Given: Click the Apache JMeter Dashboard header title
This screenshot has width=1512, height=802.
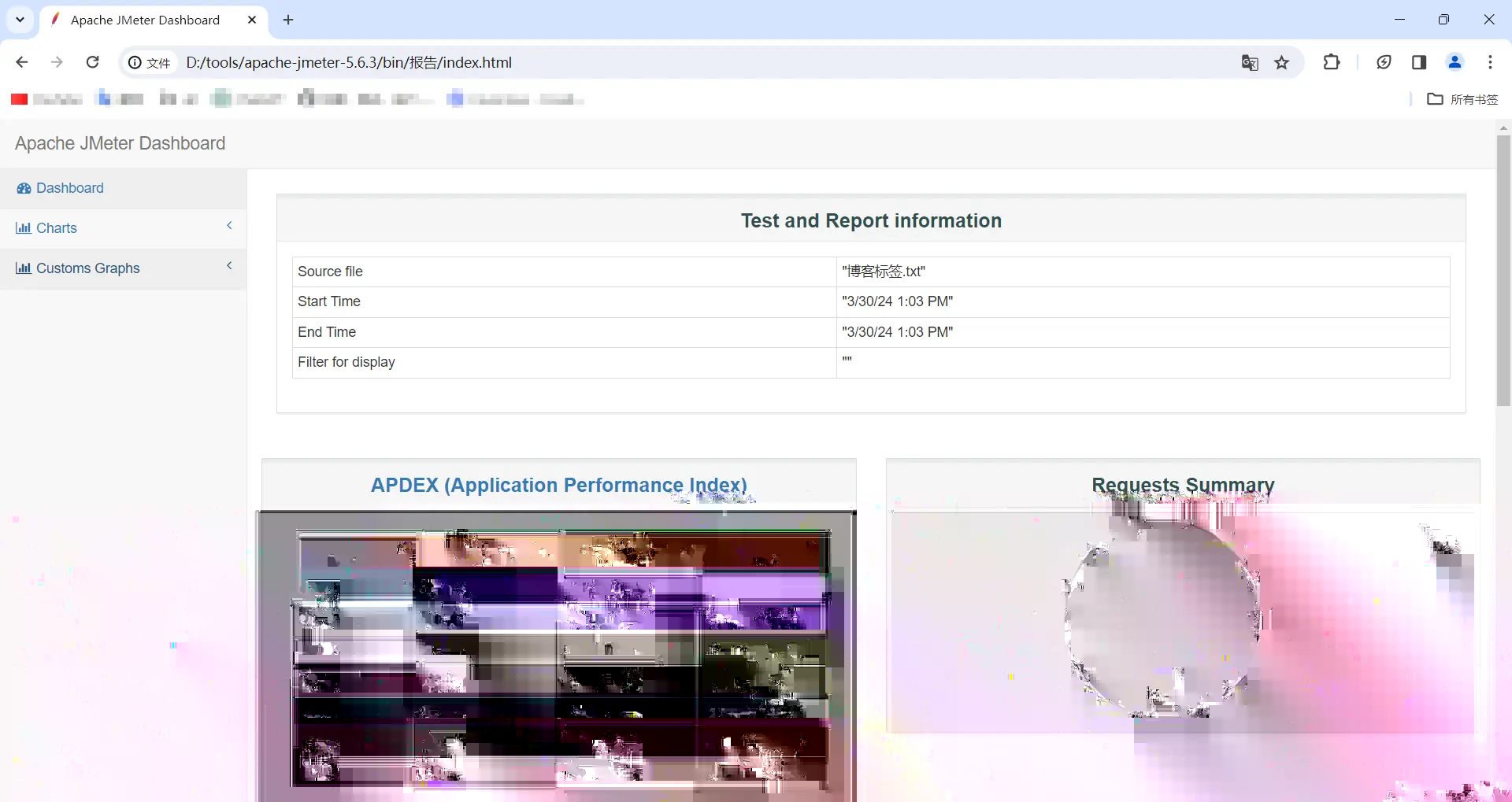Looking at the screenshot, I should click(x=120, y=143).
